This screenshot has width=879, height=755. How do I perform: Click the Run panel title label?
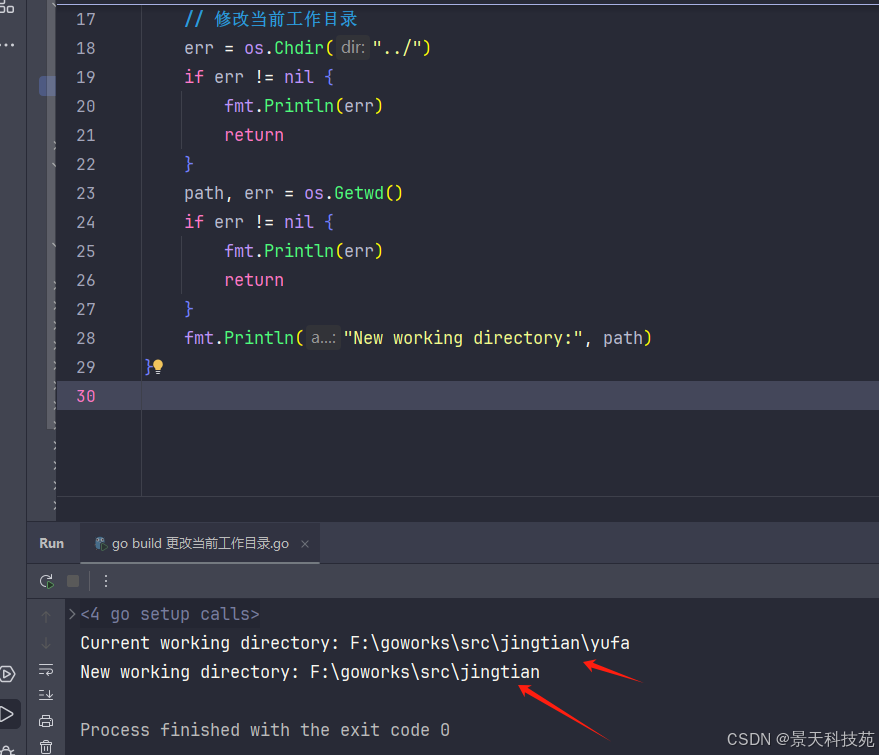pos(52,543)
